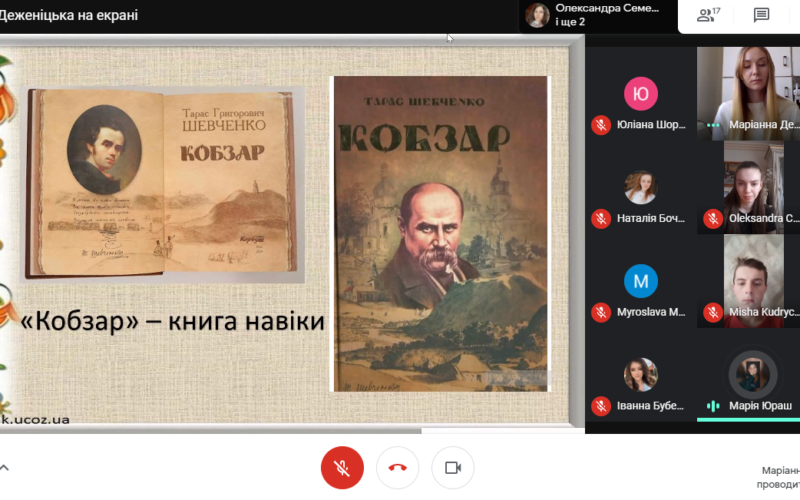Click the muted mic icon on Myroslava M's tile
The width and height of the screenshot is (800, 500).
pyautogui.click(x=601, y=312)
